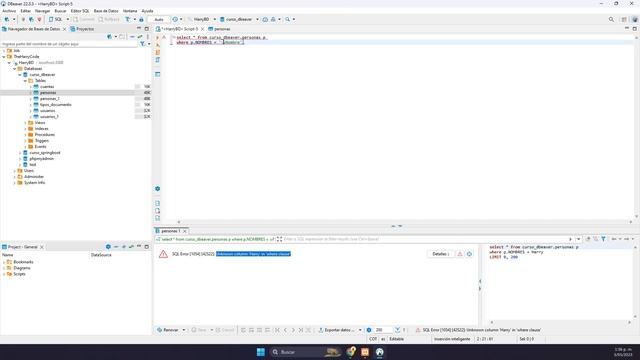Select the Triggers folder
640x360 pixels.
tap(42, 141)
